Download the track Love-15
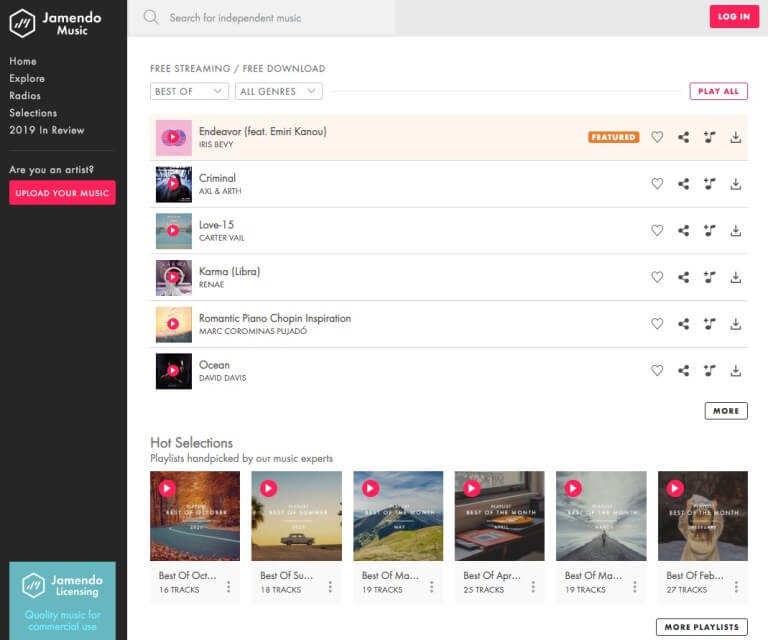Image resolution: width=768 pixels, height=640 pixels. pos(735,230)
